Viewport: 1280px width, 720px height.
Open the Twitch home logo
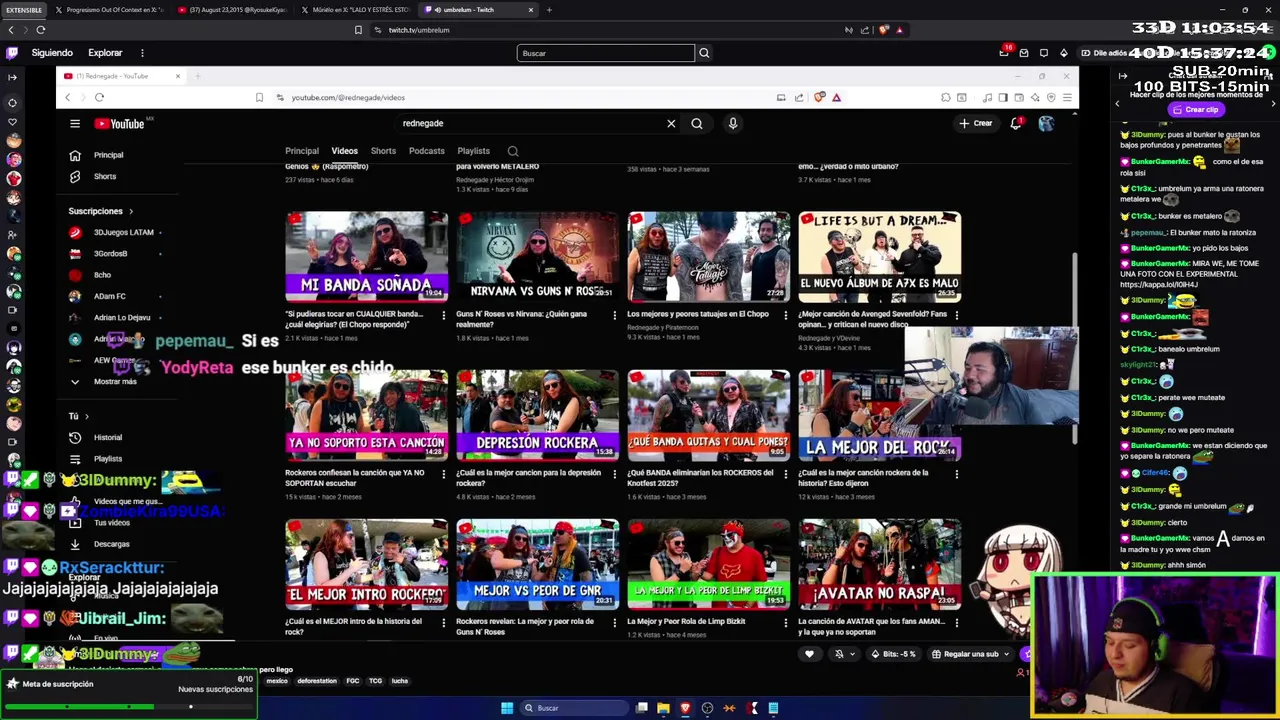click(x=12, y=53)
